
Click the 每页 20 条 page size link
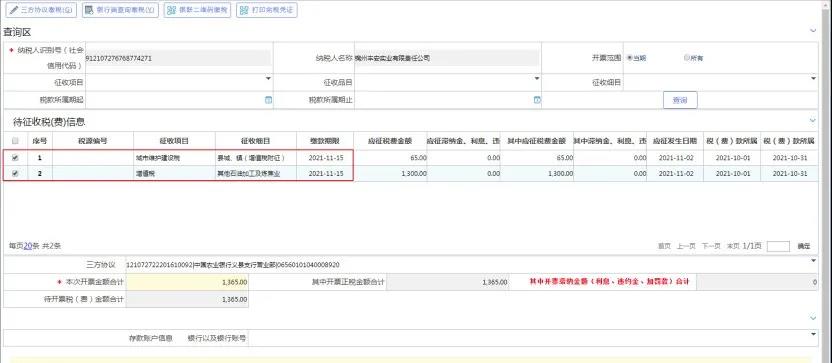(28, 246)
